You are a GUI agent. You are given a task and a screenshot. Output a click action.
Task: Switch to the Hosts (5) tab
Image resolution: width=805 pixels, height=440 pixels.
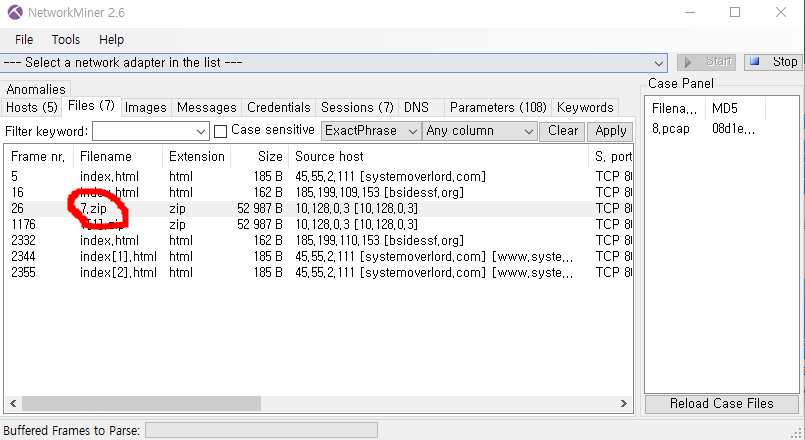[32, 107]
